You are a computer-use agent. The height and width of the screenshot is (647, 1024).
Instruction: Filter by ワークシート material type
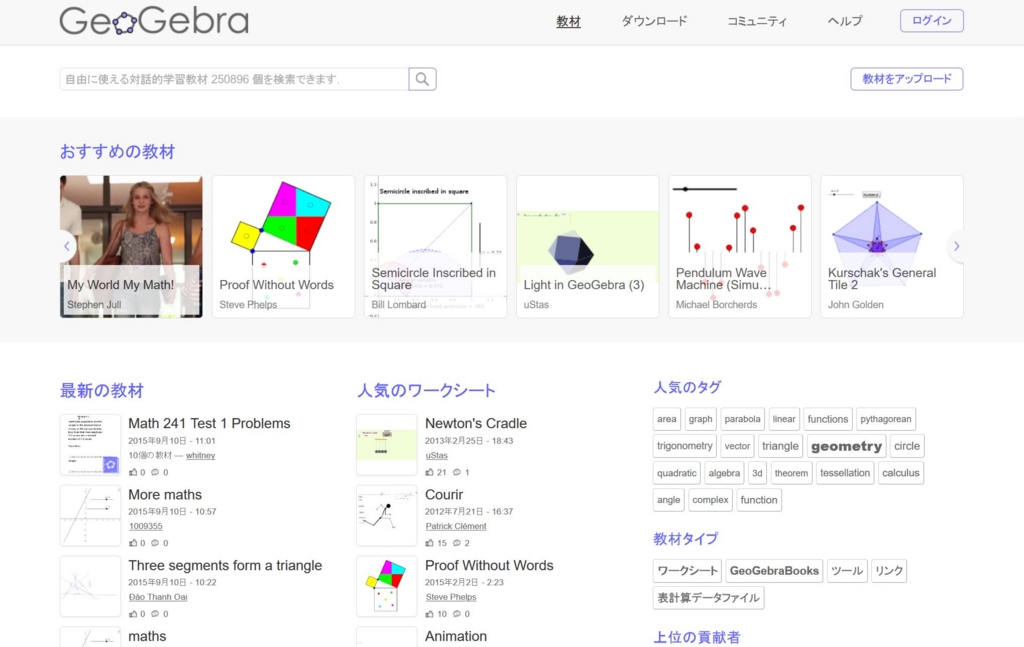tap(687, 571)
